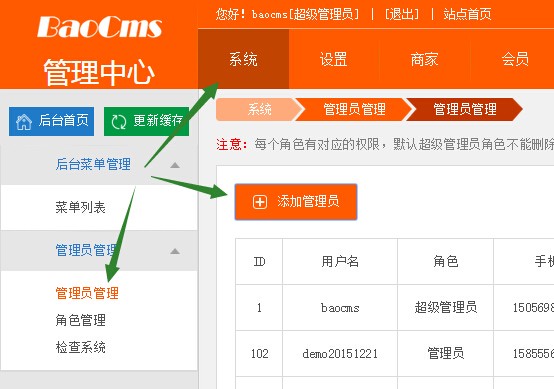The width and height of the screenshot is (554, 389).
Task: Click baocms[超级管理员] greeting text
Action: pyautogui.click(x=305, y=14)
